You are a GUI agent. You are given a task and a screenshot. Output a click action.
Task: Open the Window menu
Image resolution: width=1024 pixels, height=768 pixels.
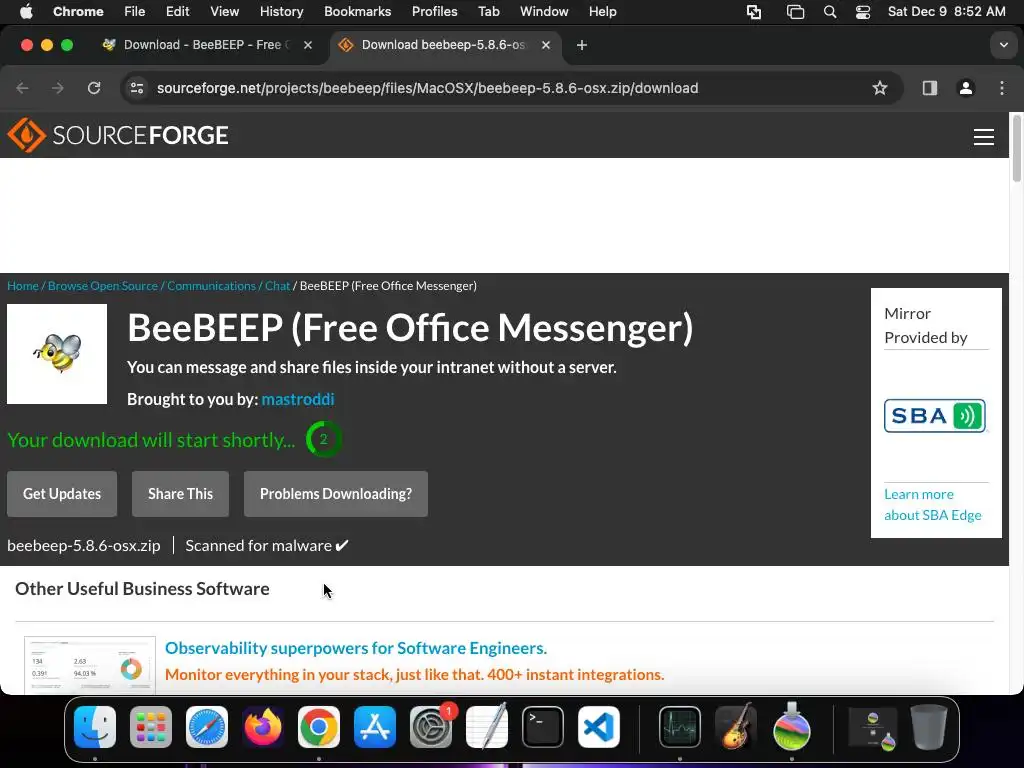tap(544, 12)
